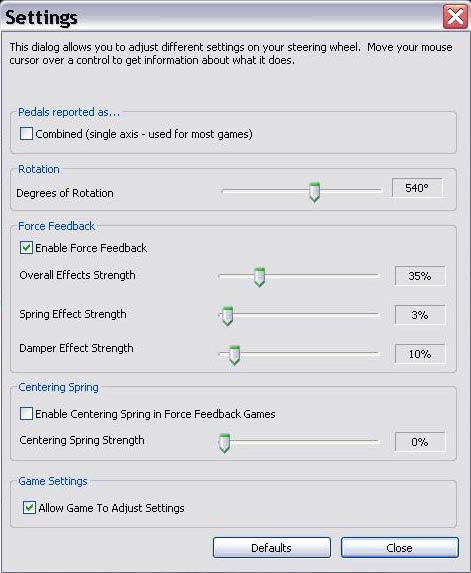
Task: Click the 35% overall effects value box
Action: tap(420, 276)
